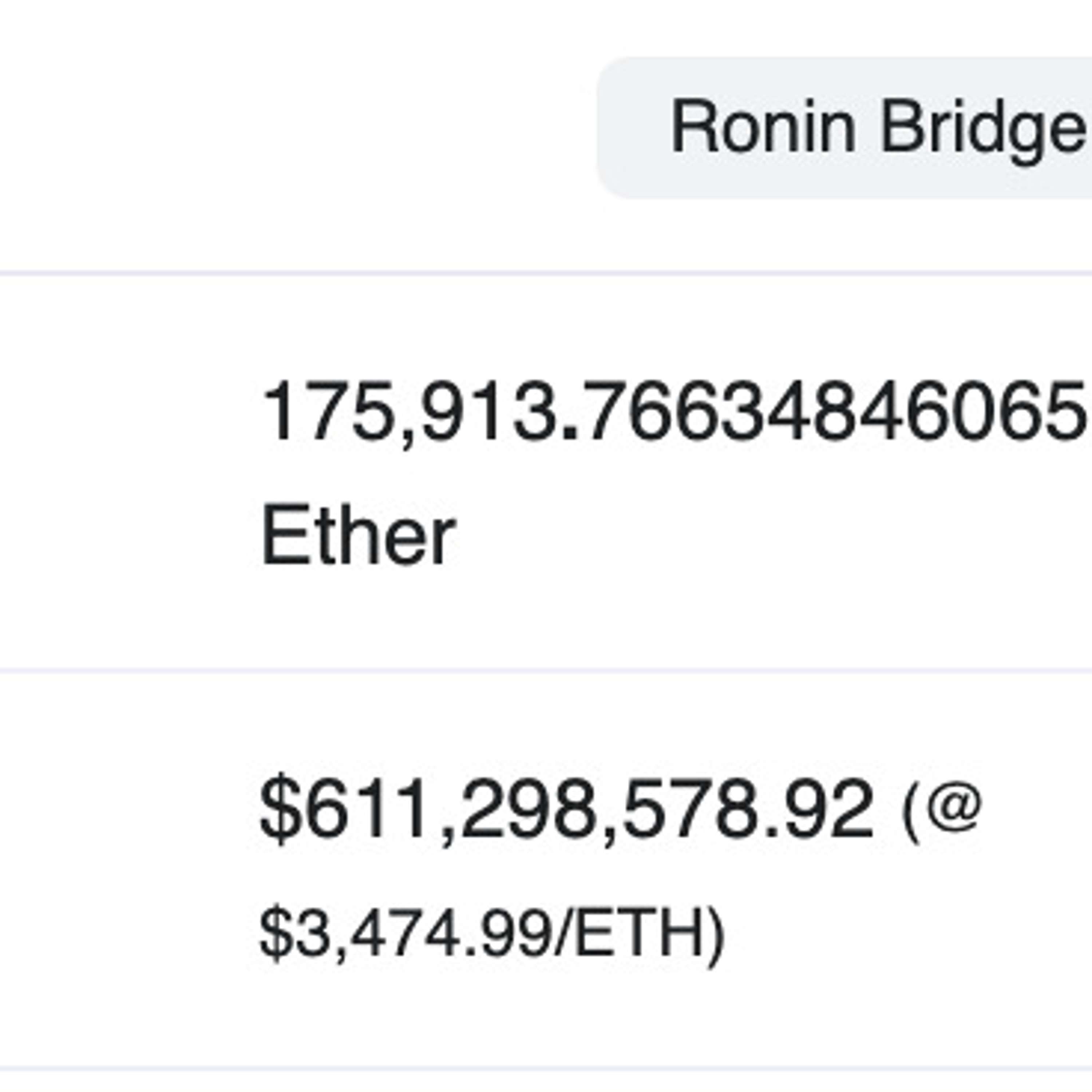
Task: Click the 175,913.76634846065 Ether balance amount
Action: [673, 411]
